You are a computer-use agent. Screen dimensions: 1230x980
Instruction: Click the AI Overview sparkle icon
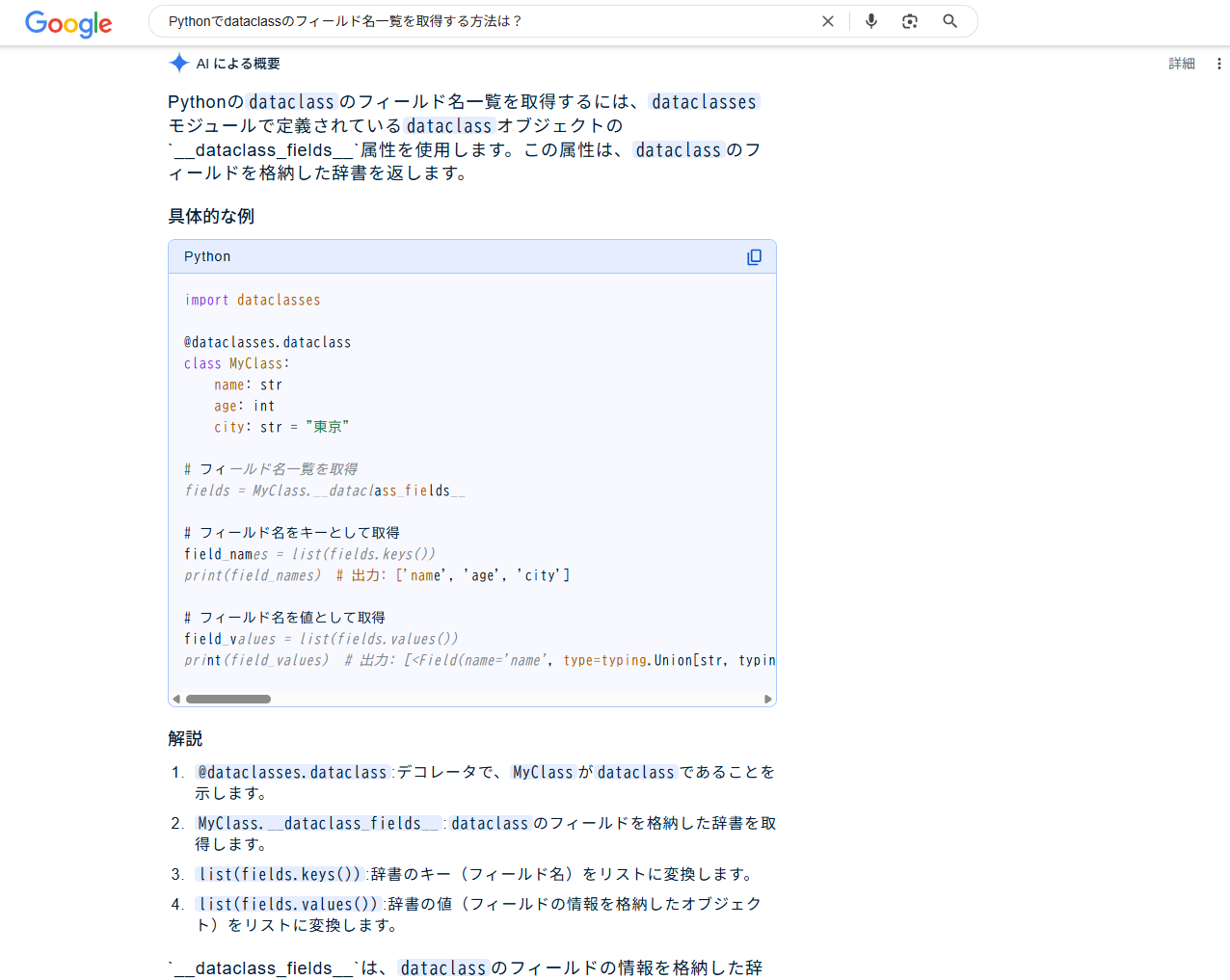(178, 63)
